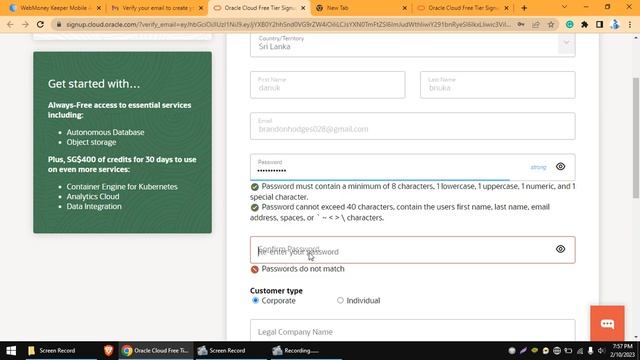Screen dimensions: 640x360
Task: Close the New Tab tab
Action: [404, 8]
